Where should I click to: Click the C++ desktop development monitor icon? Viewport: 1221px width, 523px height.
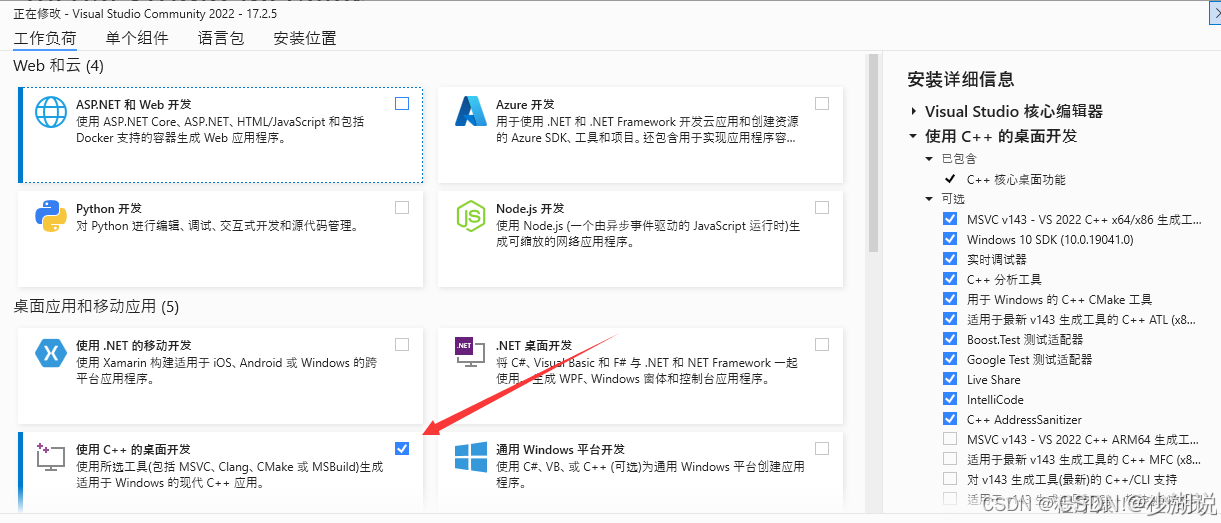click(50, 457)
